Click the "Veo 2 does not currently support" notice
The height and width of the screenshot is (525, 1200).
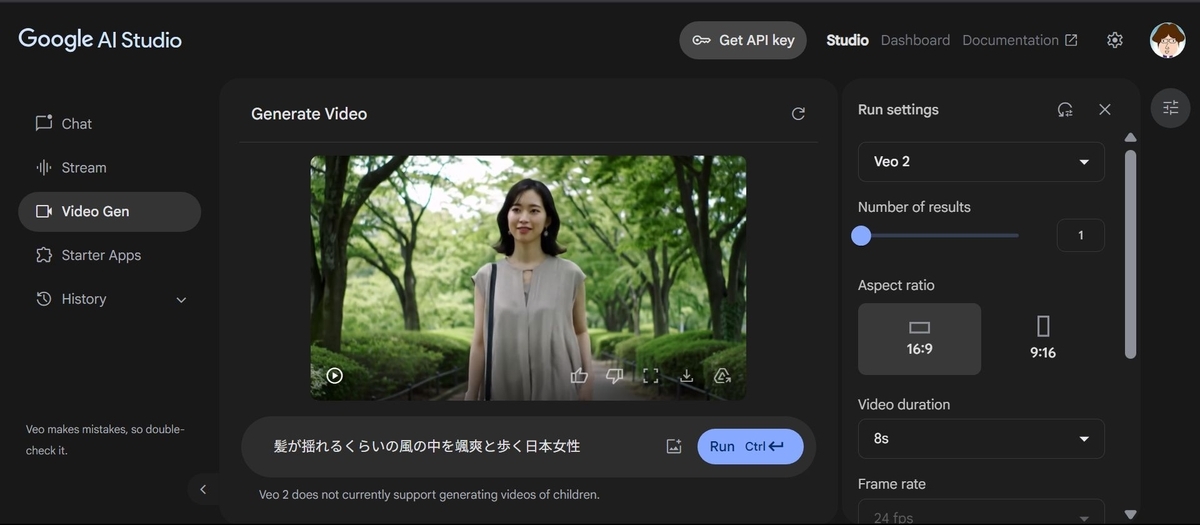[429, 495]
